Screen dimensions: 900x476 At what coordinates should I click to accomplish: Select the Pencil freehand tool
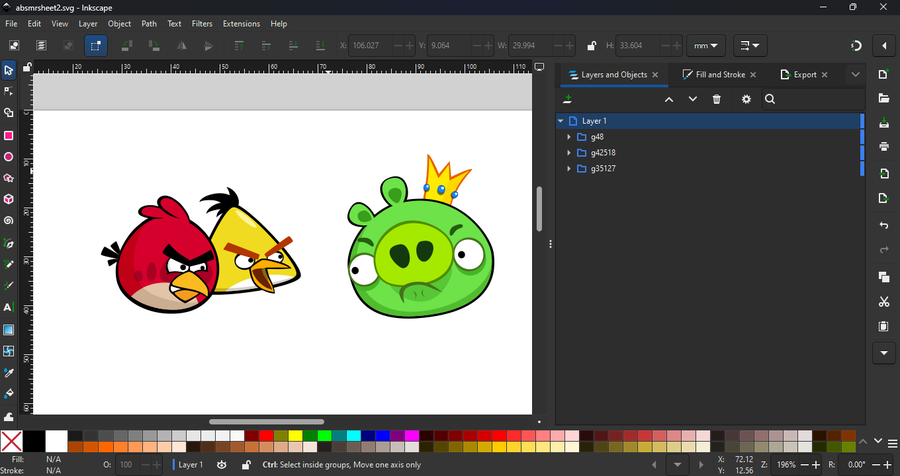click(x=9, y=265)
